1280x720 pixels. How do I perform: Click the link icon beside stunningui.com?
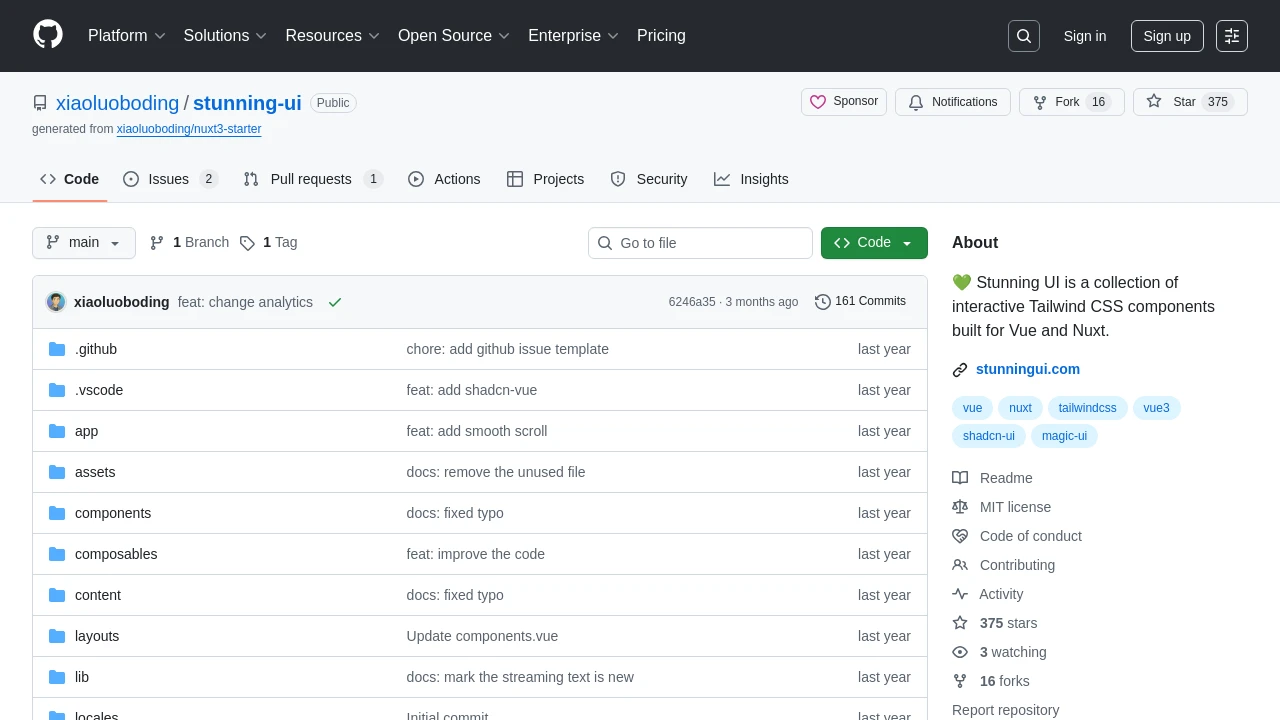(960, 370)
